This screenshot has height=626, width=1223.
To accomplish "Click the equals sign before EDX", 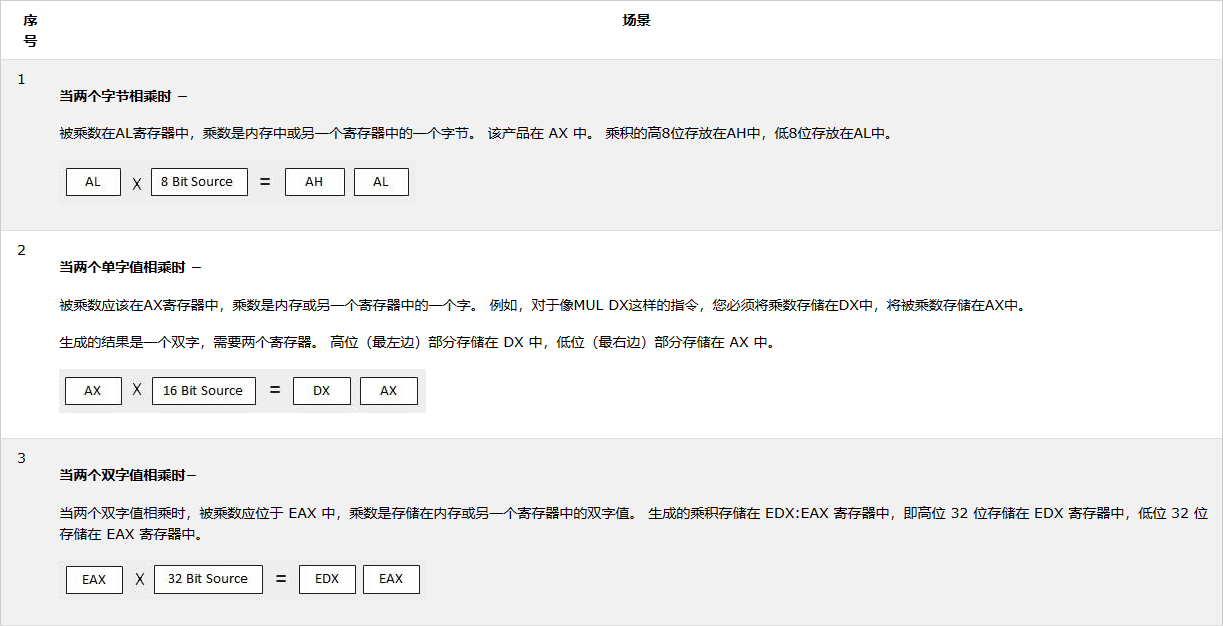I will (281, 578).
